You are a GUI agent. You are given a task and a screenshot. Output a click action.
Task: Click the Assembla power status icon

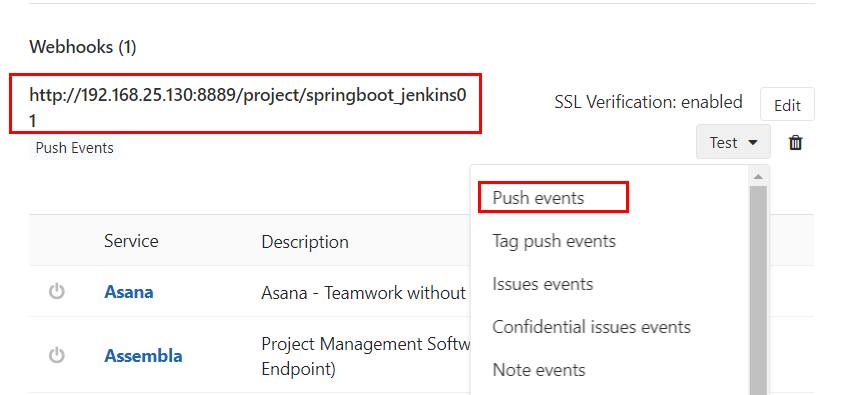pyautogui.click(x=57, y=355)
